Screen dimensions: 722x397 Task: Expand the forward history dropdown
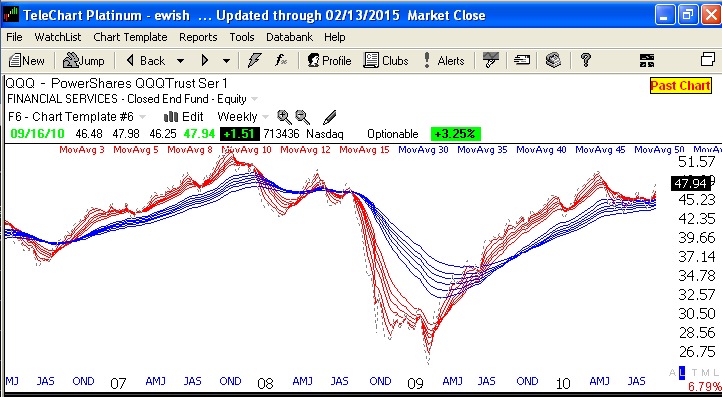point(226,61)
